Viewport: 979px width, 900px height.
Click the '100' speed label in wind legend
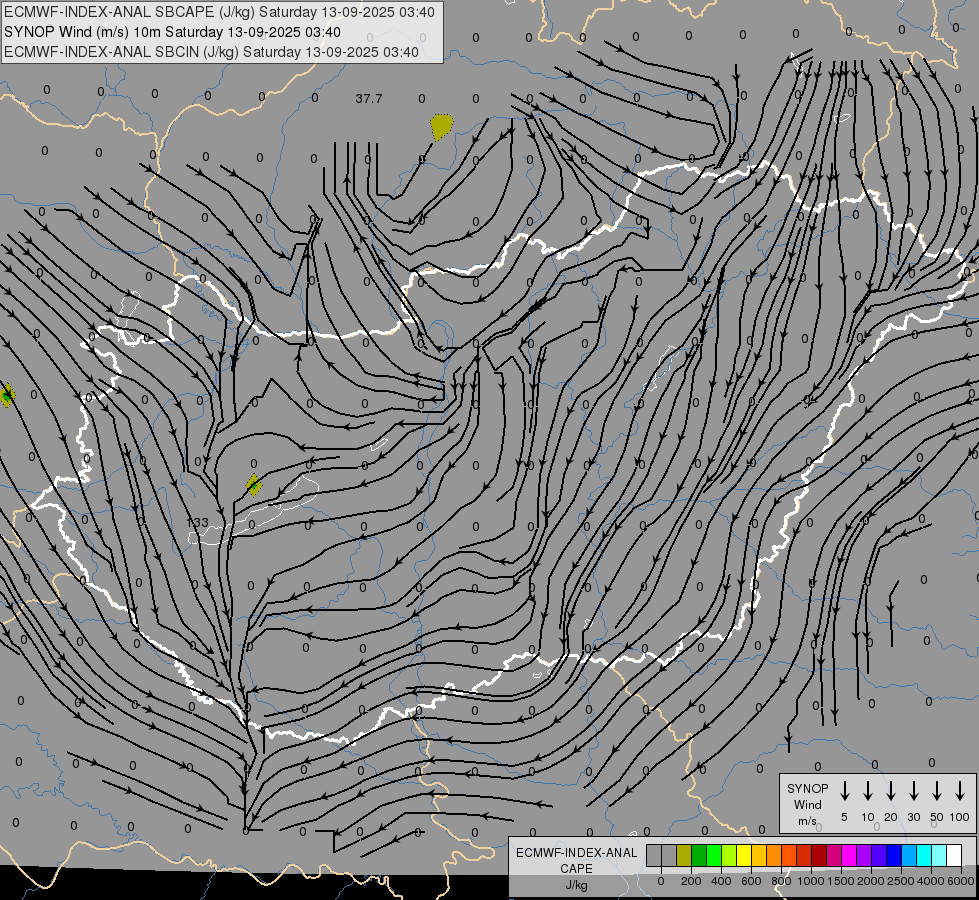pyautogui.click(x=960, y=817)
